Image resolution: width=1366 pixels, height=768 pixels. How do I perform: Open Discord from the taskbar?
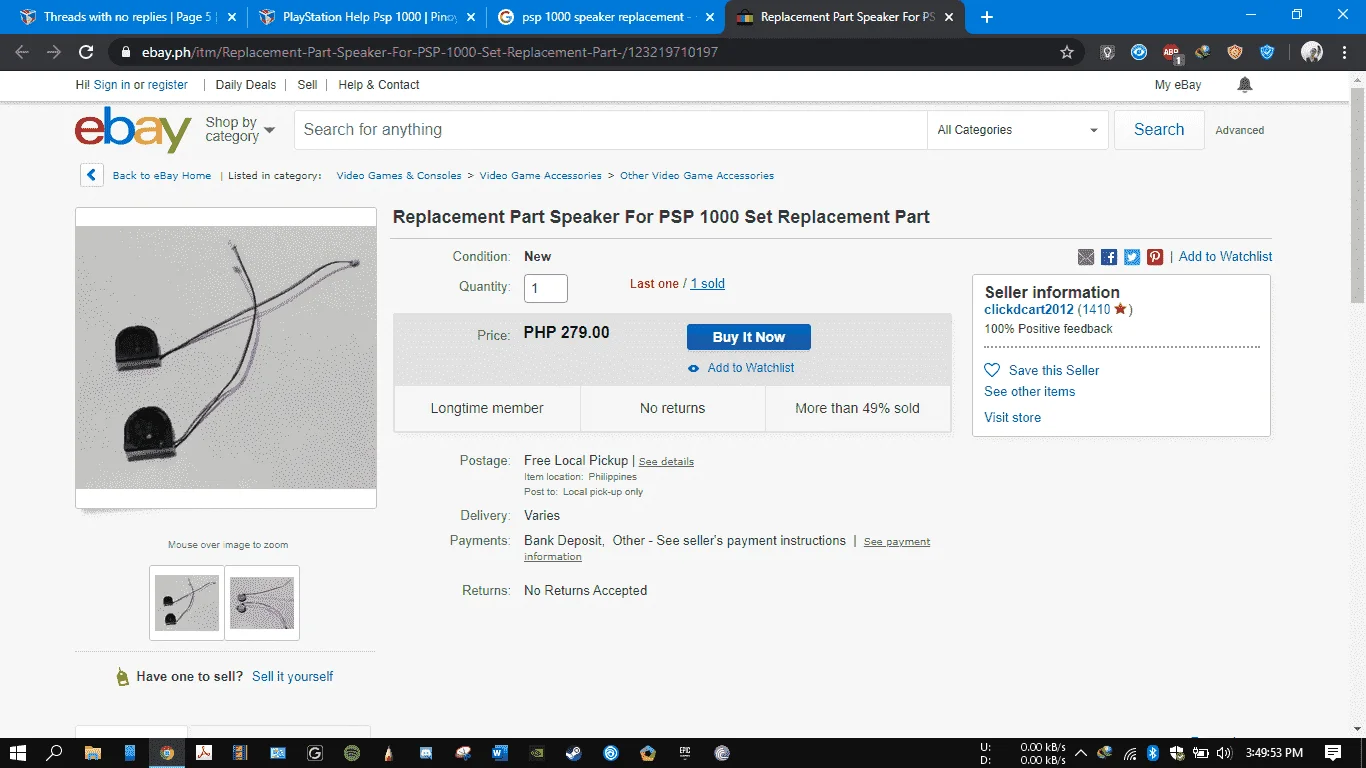click(x=426, y=753)
